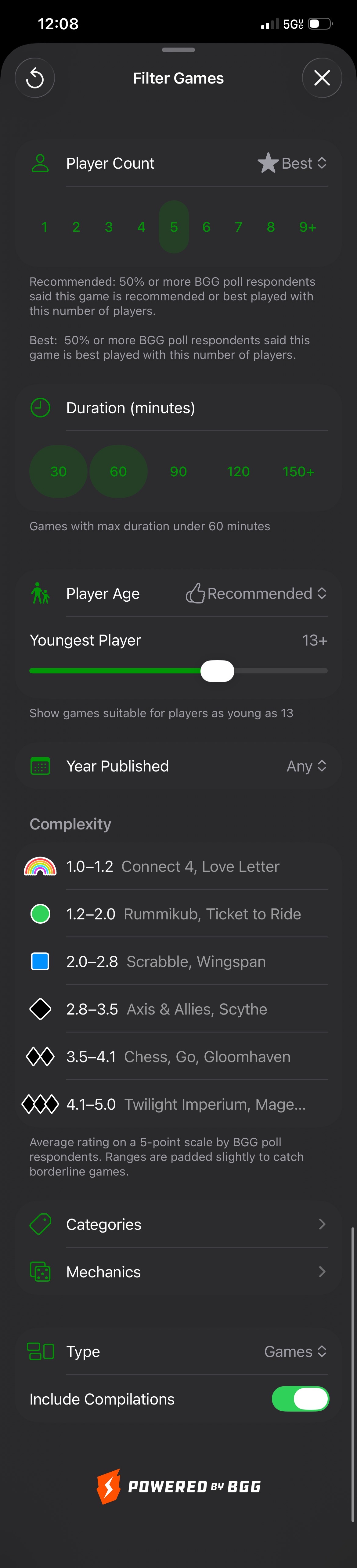
Task: Tap the triple diamond complexity icon
Action: (x=40, y=1104)
